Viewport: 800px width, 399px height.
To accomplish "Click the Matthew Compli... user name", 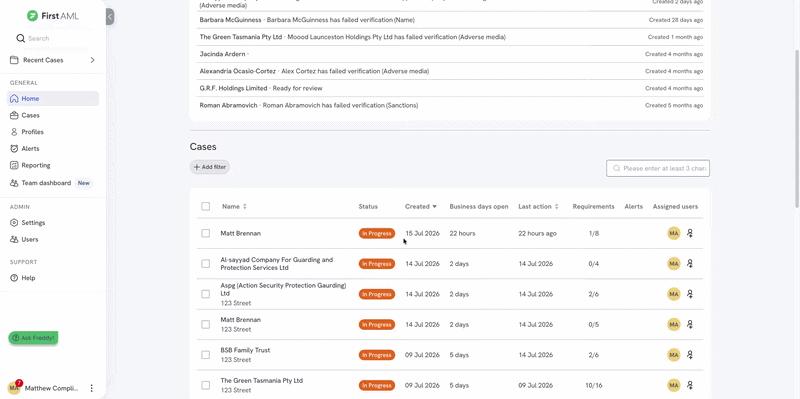I will tap(52, 388).
